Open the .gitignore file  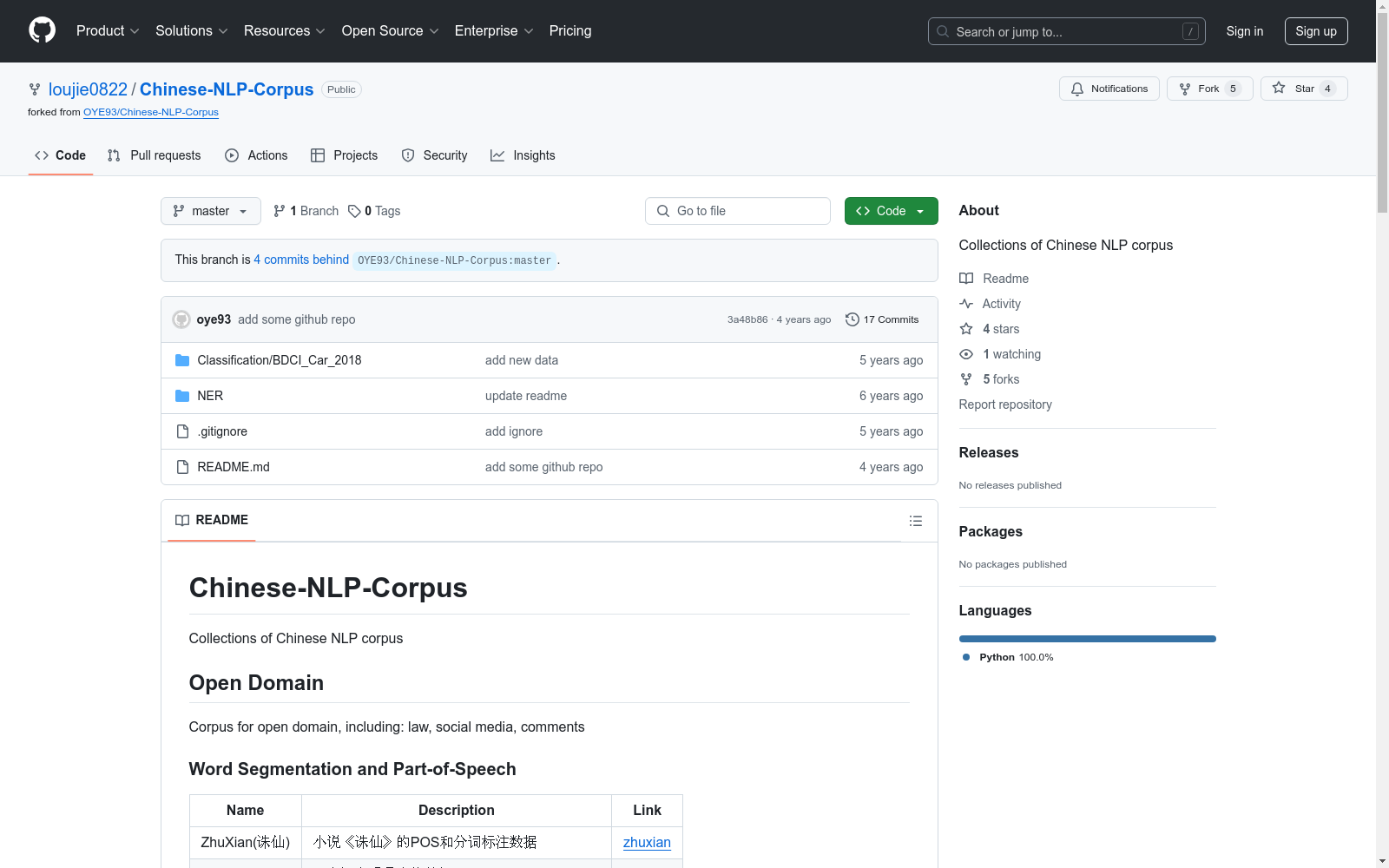click(x=222, y=431)
